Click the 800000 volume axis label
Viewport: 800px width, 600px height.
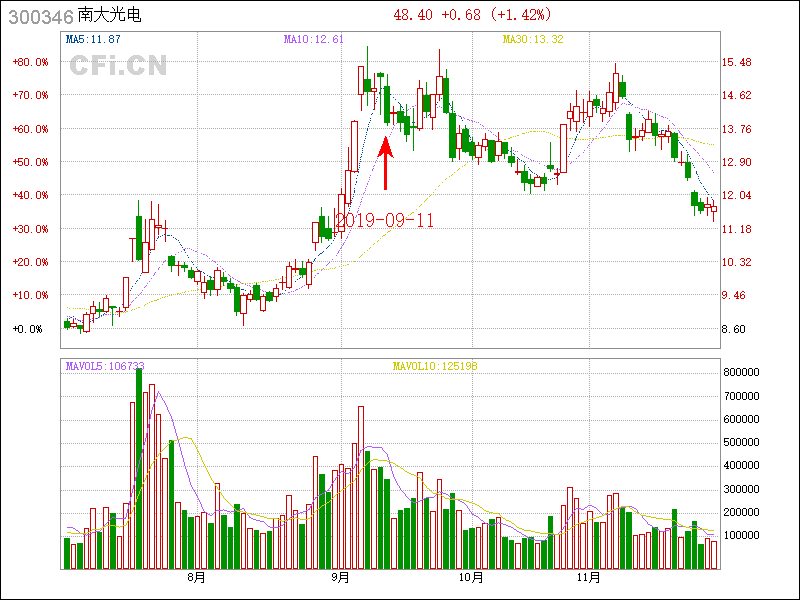[x=745, y=371]
